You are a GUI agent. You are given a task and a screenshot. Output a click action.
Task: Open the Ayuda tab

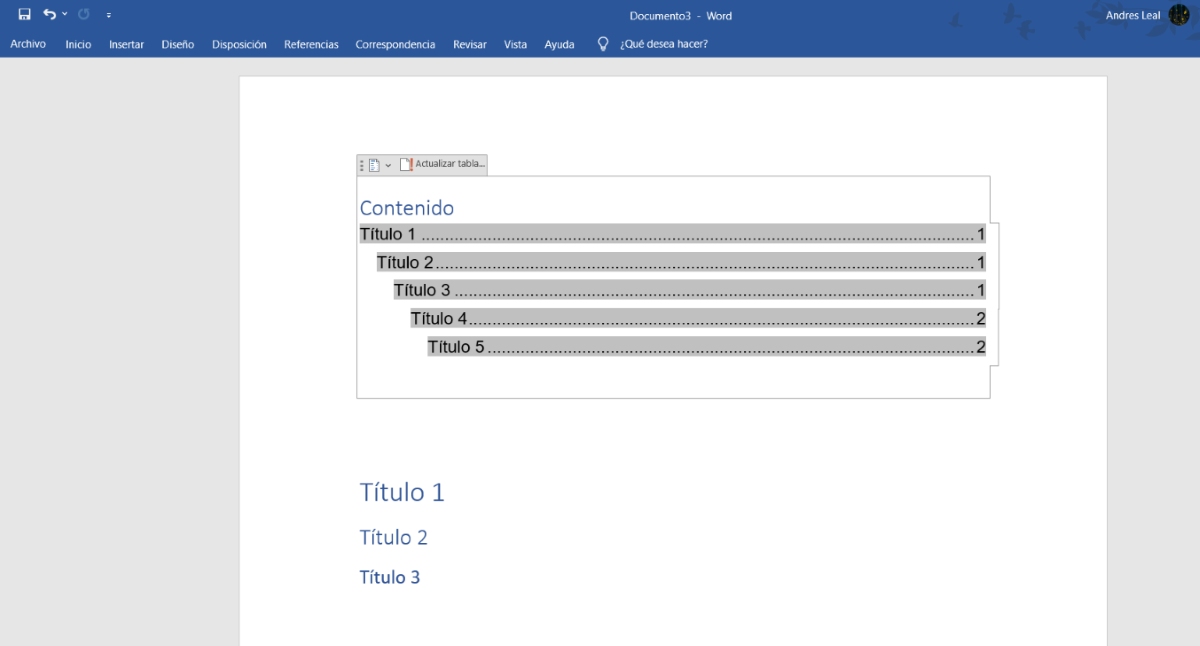(559, 44)
